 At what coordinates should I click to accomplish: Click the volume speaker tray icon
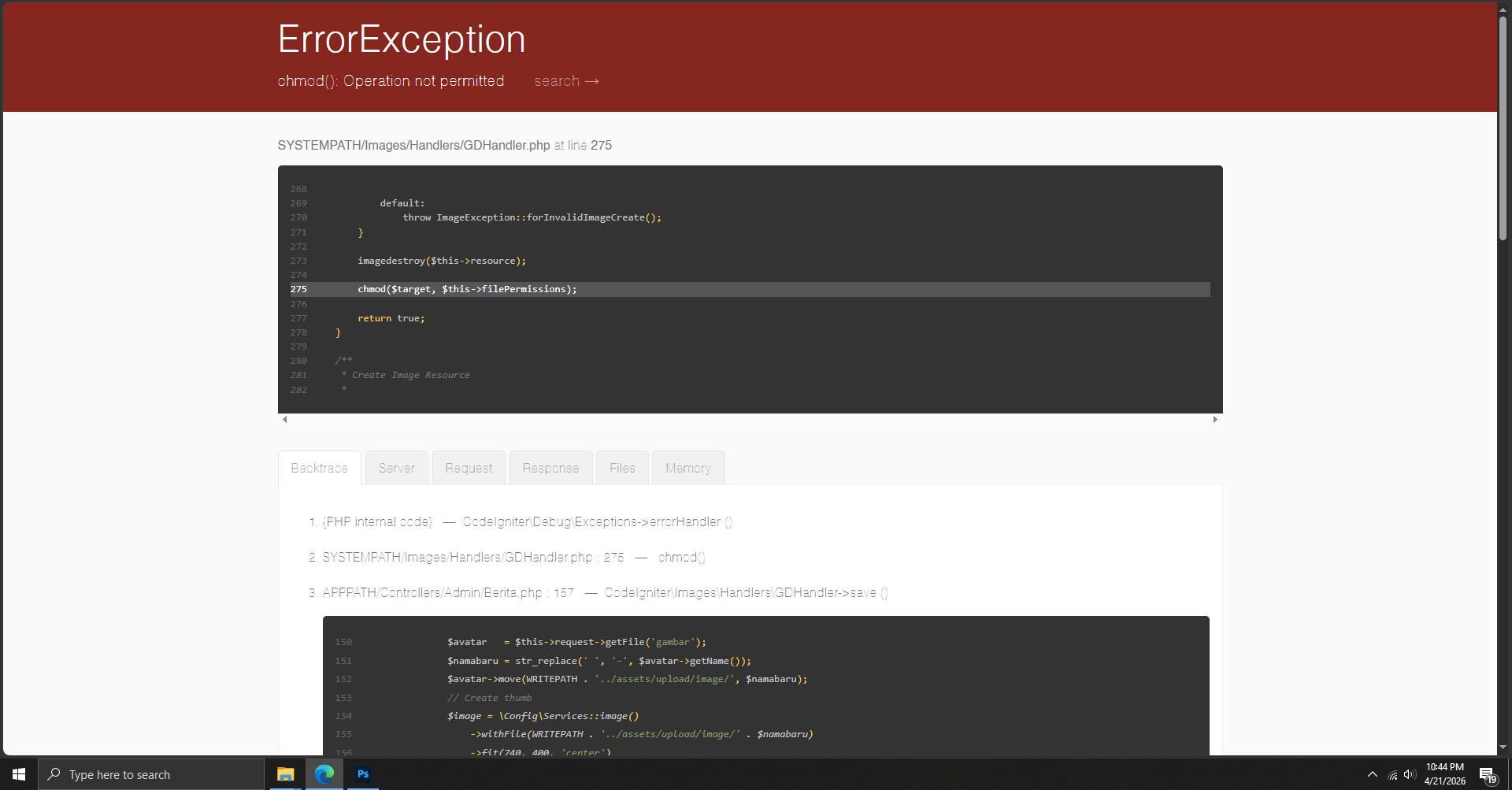tap(1410, 775)
